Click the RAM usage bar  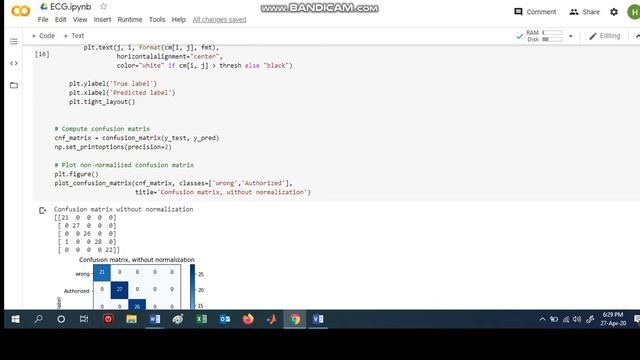tap(552, 33)
